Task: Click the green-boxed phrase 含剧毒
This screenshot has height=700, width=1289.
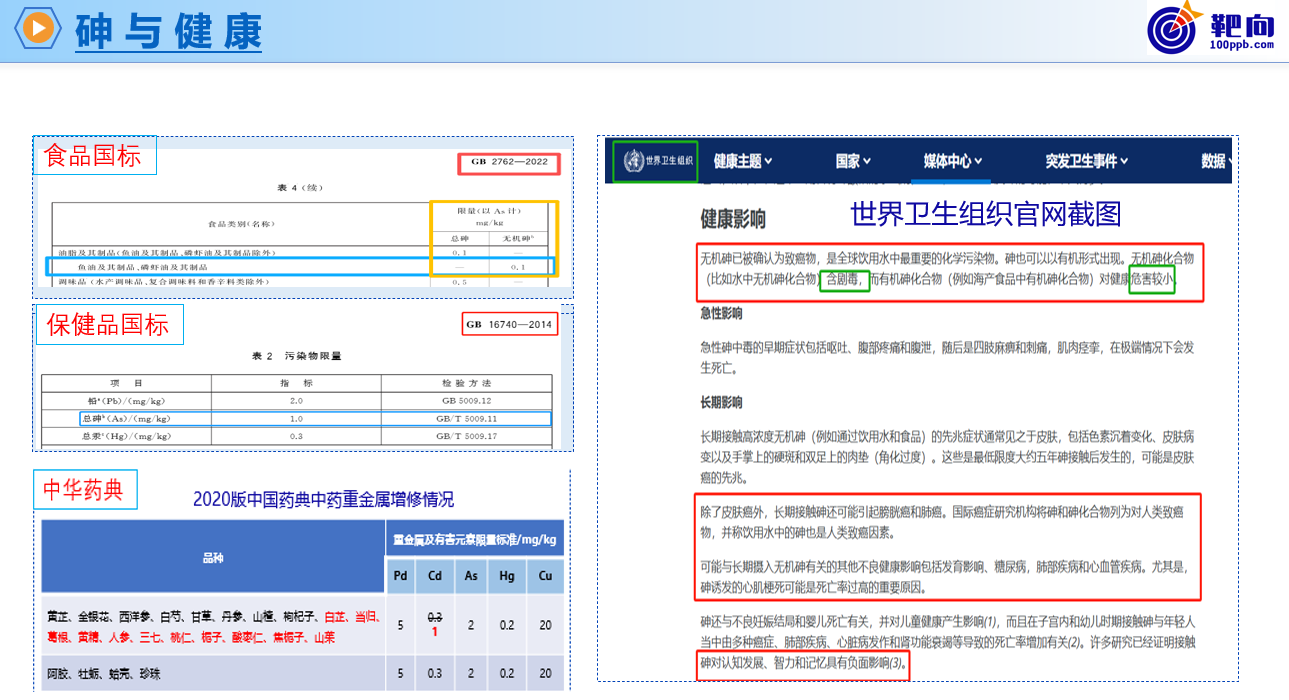Action: (x=844, y=280)
